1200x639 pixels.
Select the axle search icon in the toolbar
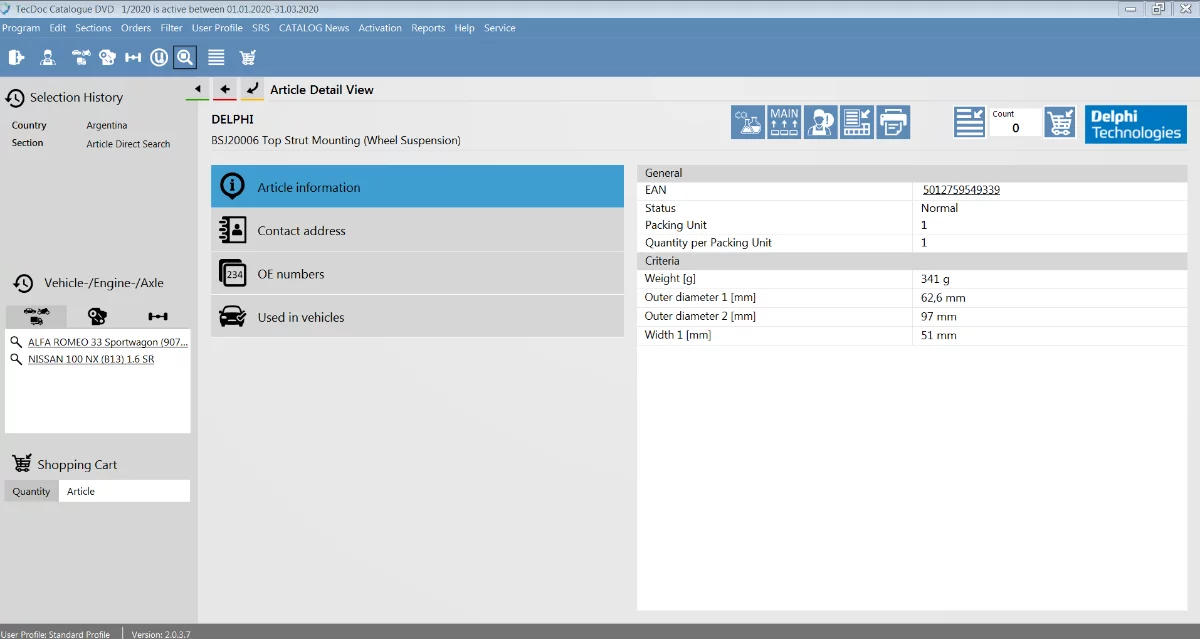134,57
